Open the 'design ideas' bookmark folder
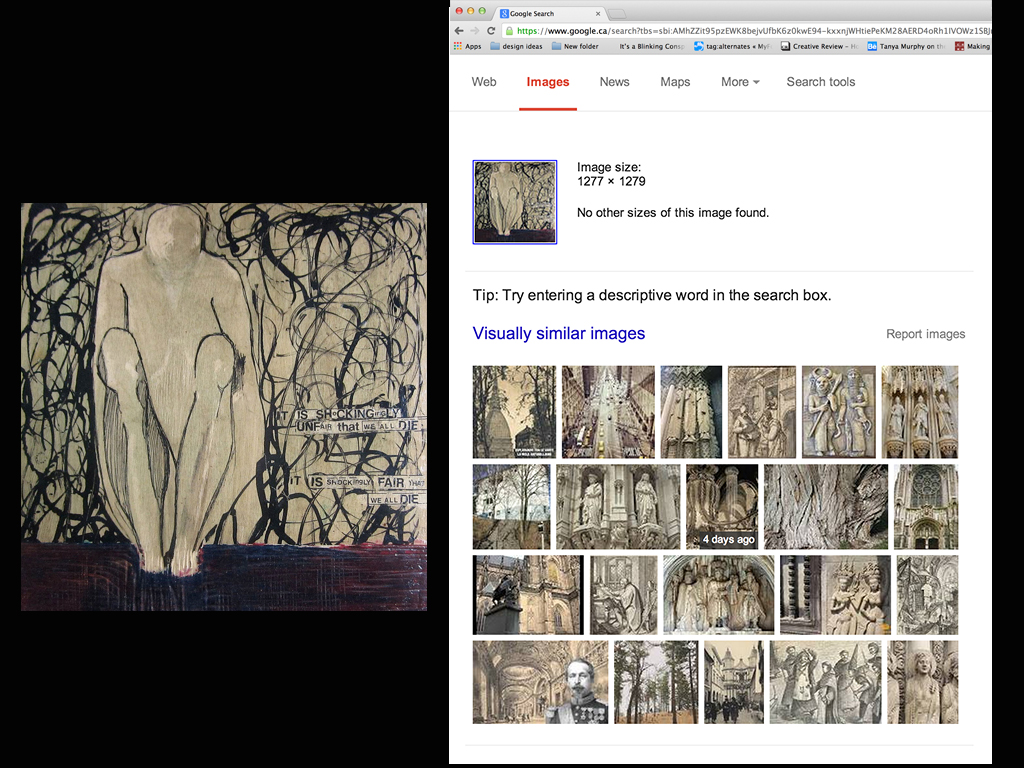 pos(516,46)
